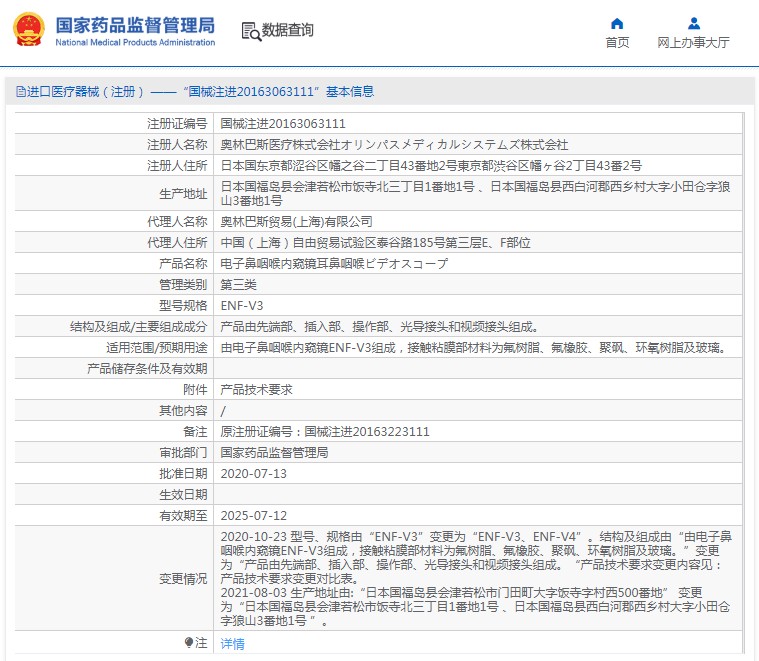Screen dimensions: 759x661
Task: Select the 2021-08-03 生产地址 change record
Action: pyautogui.click(x=475, y=606)
